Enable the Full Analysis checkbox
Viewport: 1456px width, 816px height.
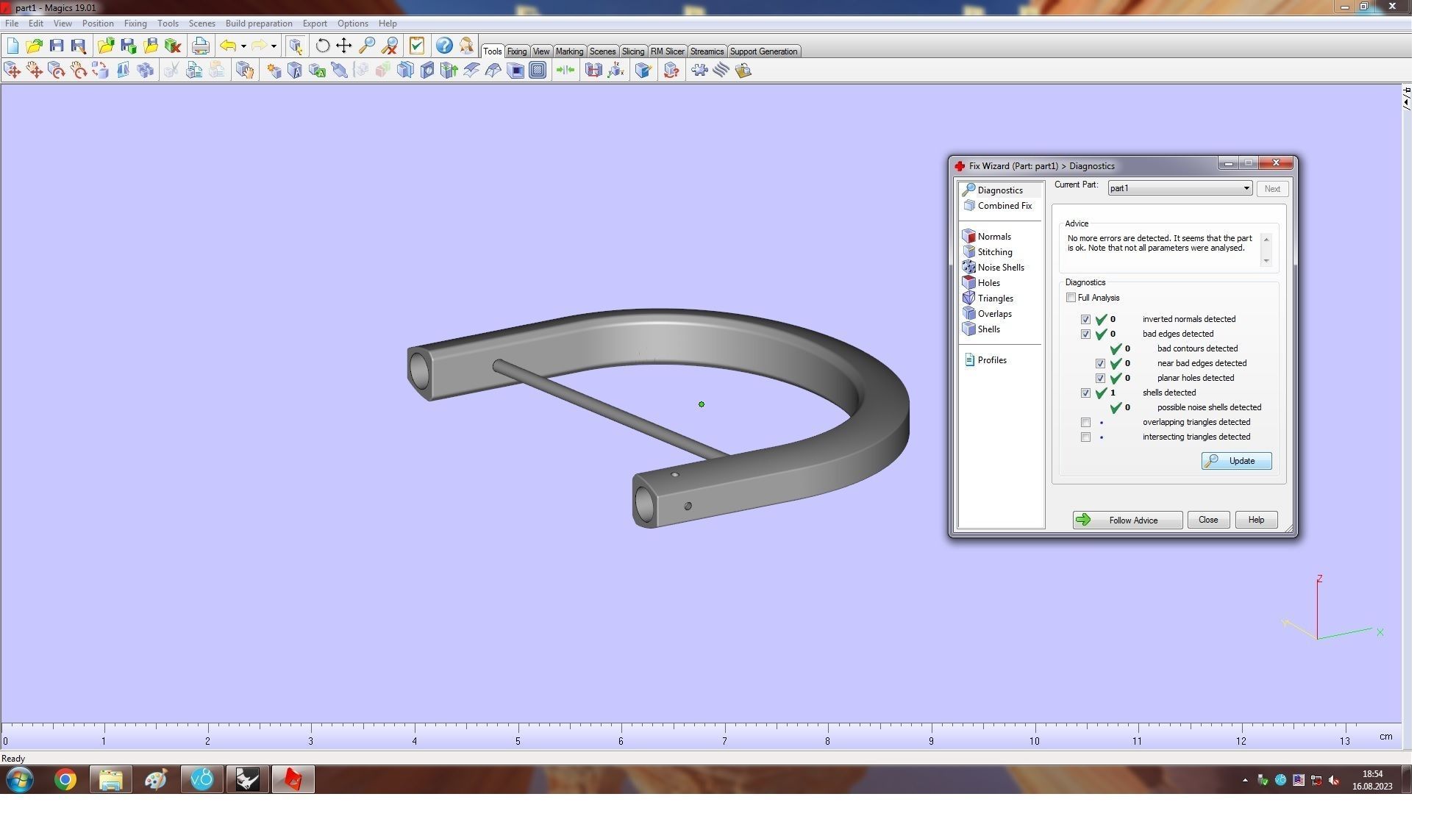(x=1071, y=298)
